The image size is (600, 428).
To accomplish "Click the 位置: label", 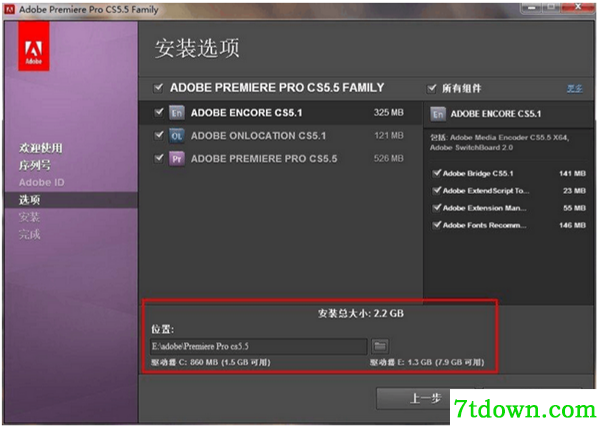I will pos(162,329).
